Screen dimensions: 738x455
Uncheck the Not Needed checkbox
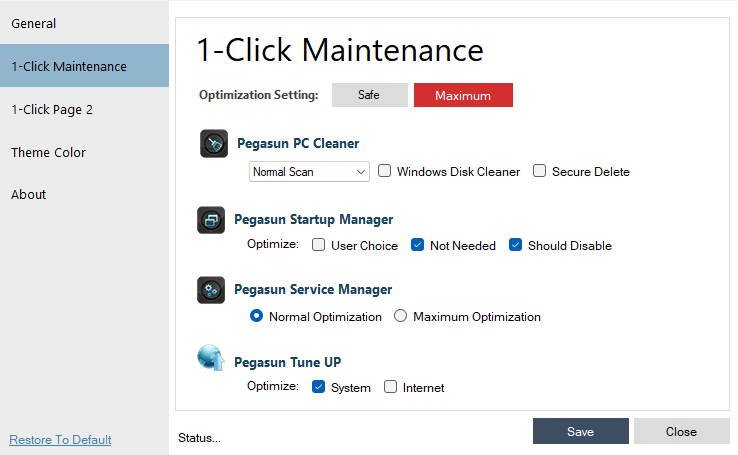click(418, 245)
